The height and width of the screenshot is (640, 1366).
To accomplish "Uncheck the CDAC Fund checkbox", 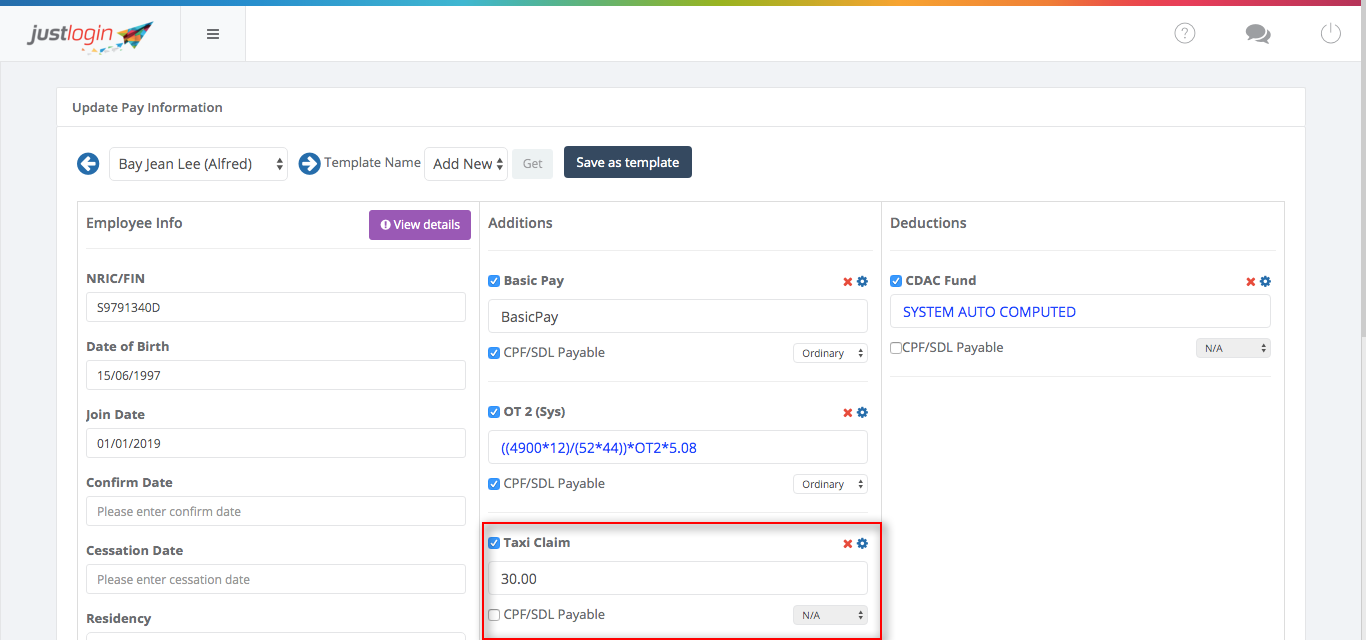I will pyautogui.click(x=896, y=281).
